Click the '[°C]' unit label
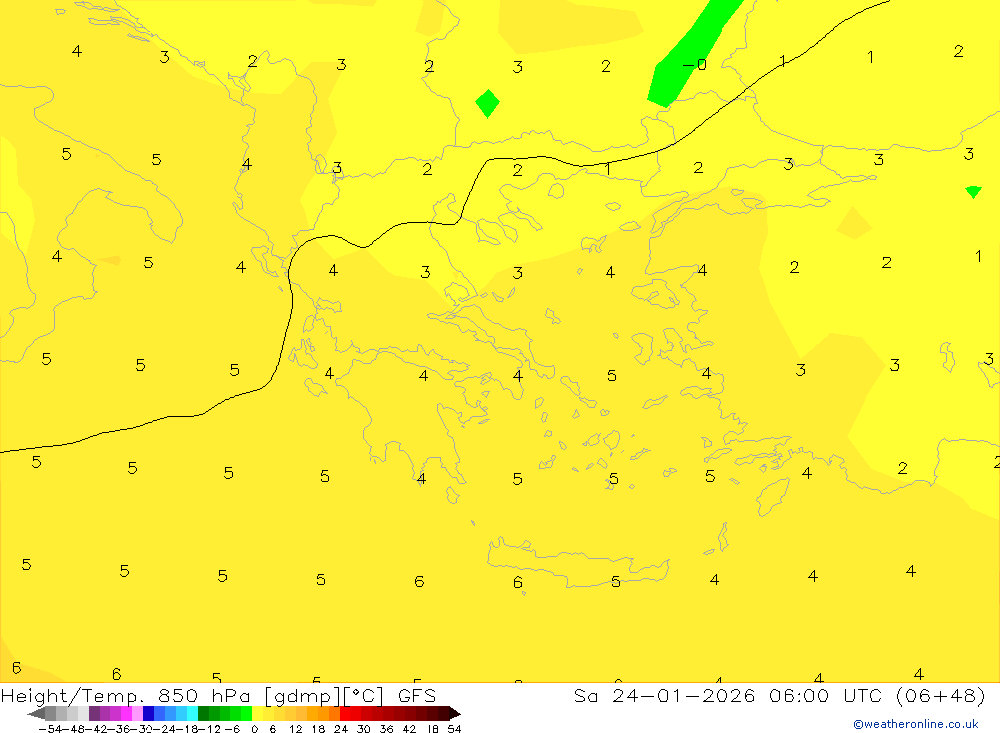1000x733 pixels. point(364,696)
